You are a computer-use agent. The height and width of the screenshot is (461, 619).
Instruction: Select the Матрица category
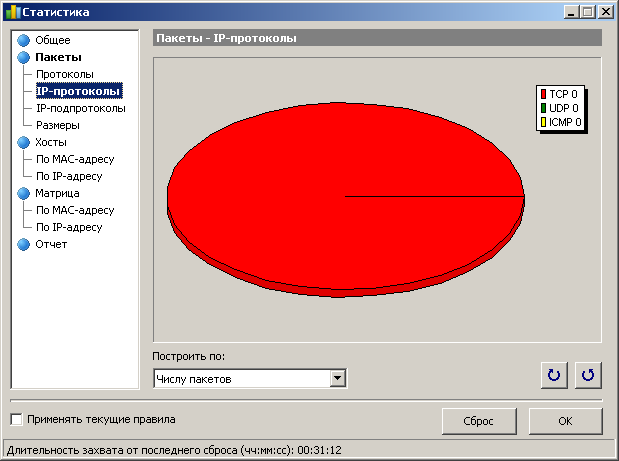57,193
